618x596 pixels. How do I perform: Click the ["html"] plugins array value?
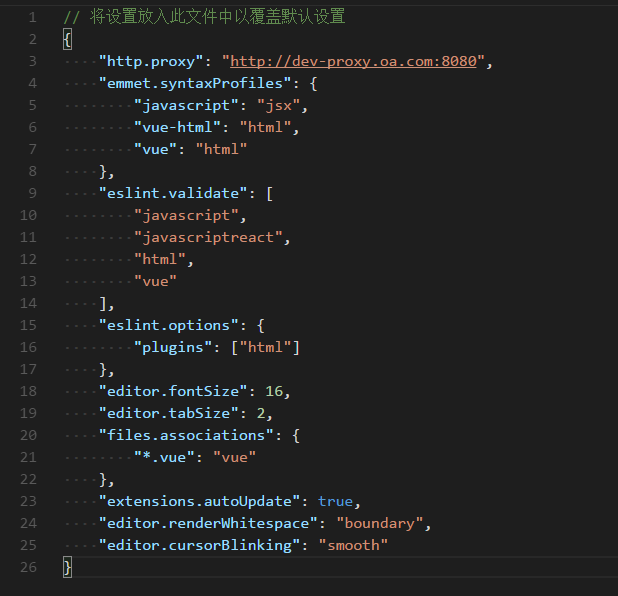click(266, 348)
